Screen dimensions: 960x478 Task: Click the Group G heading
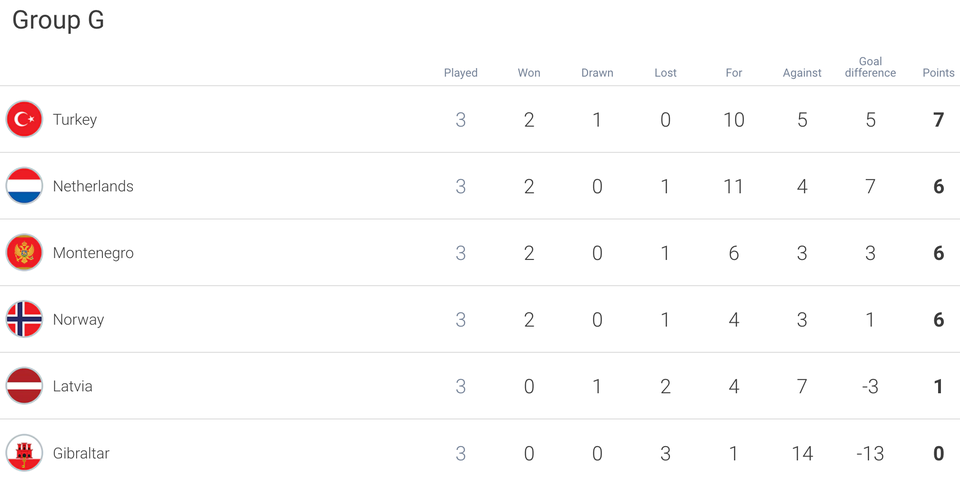pos(58,20)
